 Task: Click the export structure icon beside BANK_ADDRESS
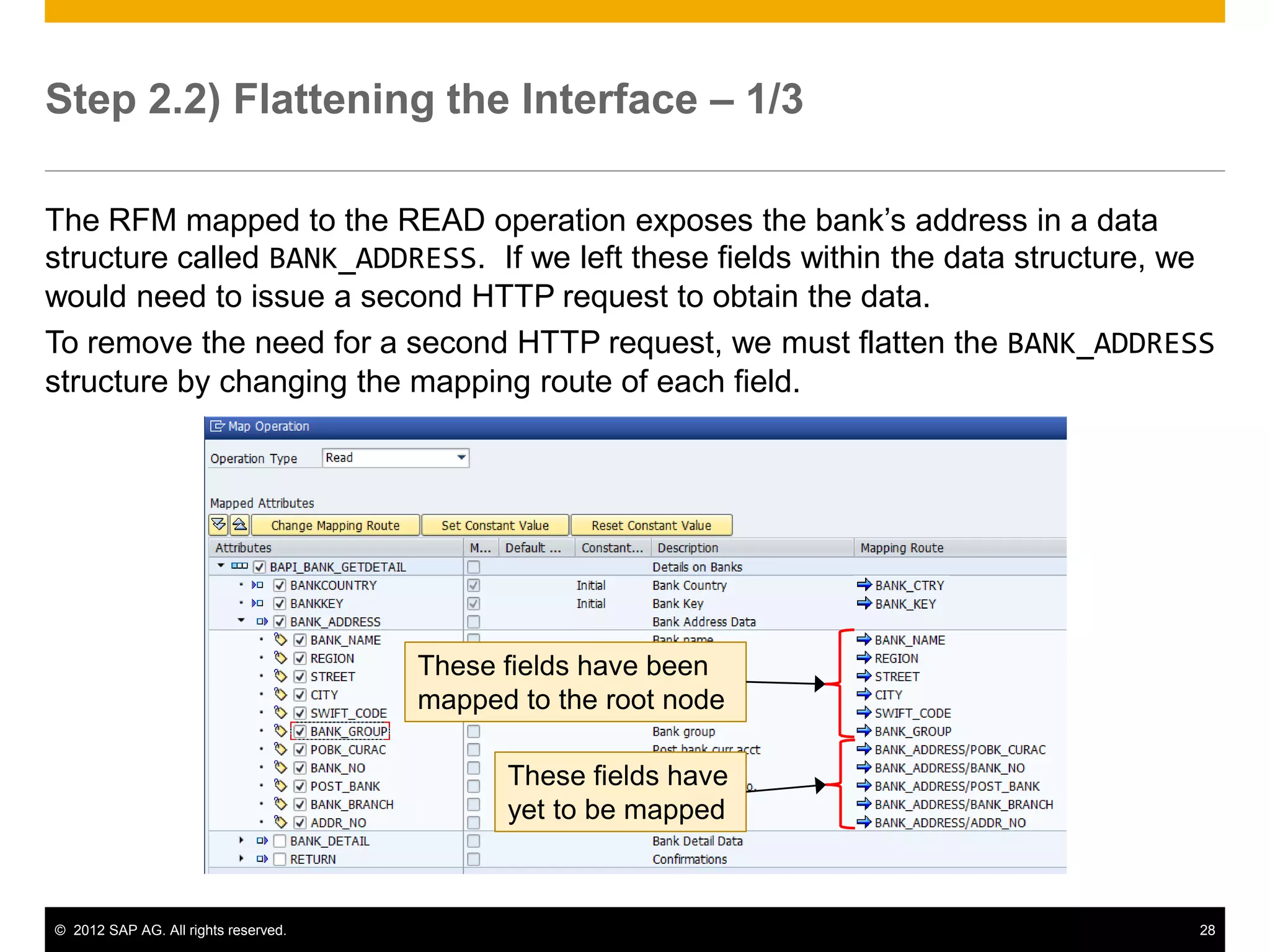pyautogui.click(x=262, y=622)
